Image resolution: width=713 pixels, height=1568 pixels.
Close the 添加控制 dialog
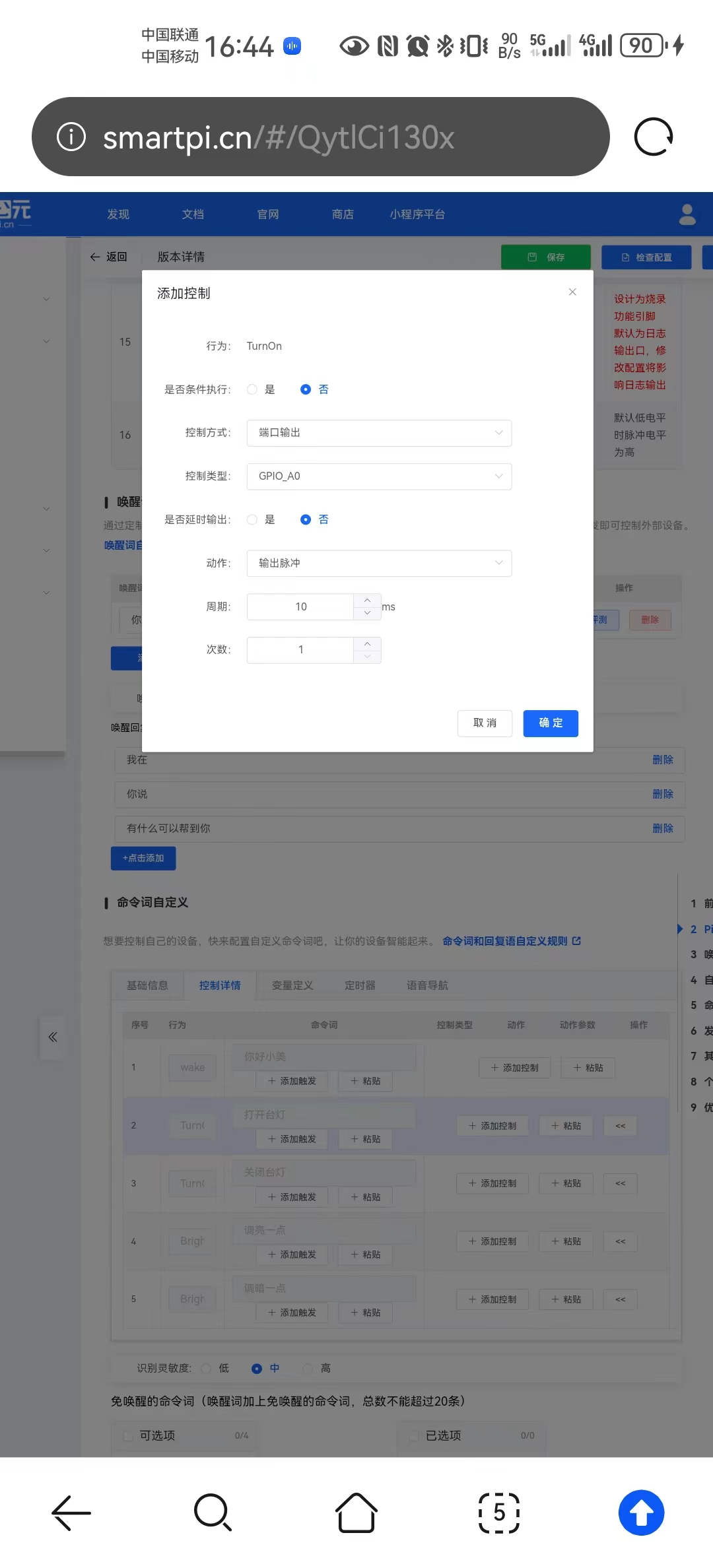[572, 292]
